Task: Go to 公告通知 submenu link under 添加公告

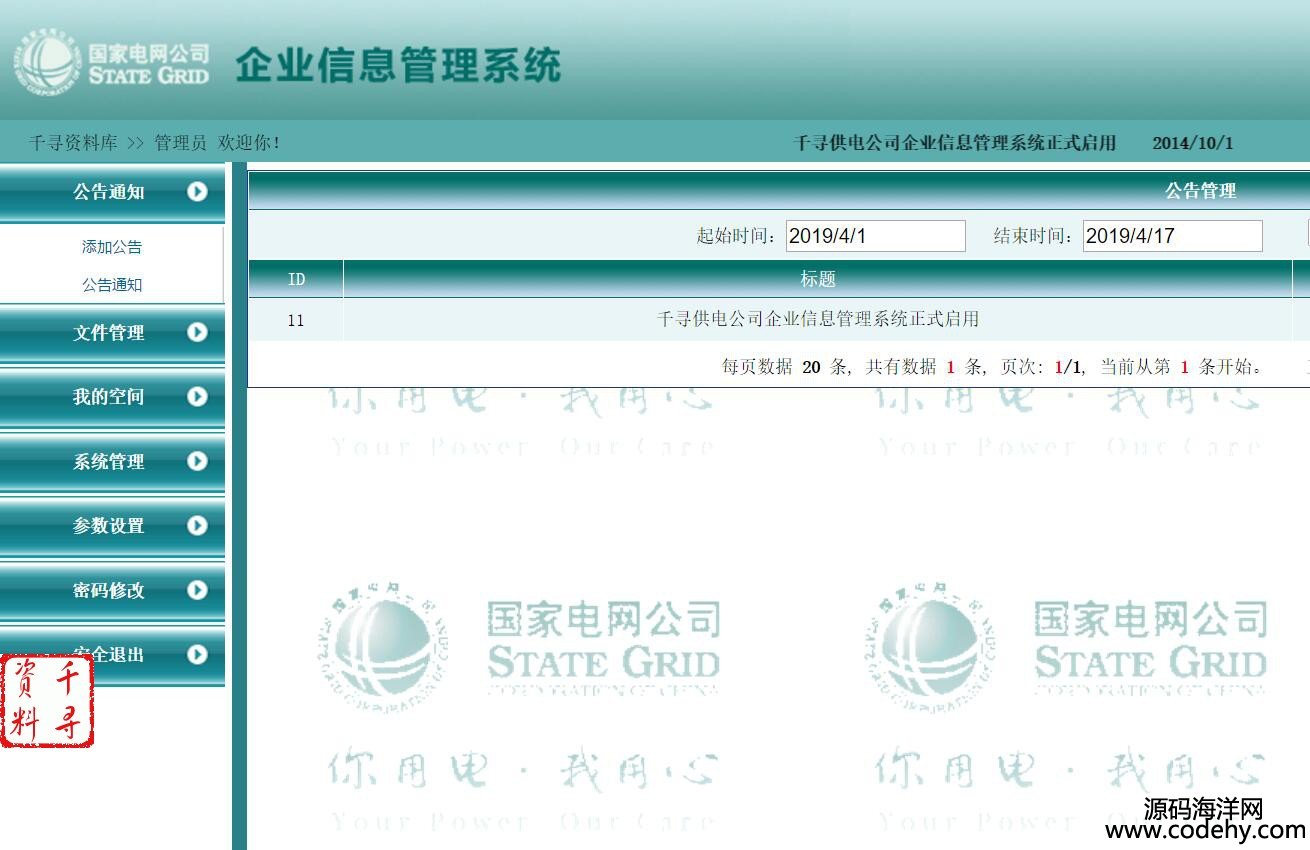Action: tap(112, 285)
